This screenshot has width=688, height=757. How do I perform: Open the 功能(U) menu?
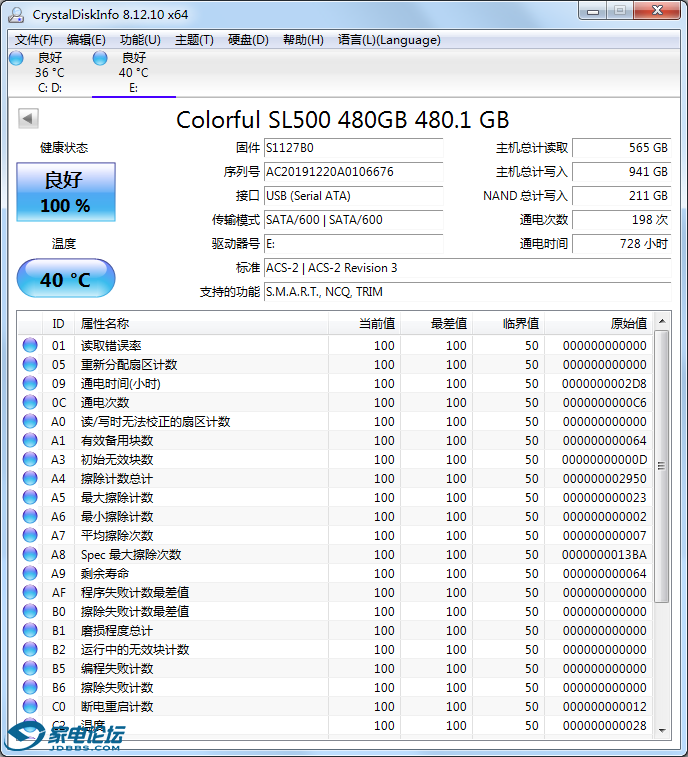point(140,40)
